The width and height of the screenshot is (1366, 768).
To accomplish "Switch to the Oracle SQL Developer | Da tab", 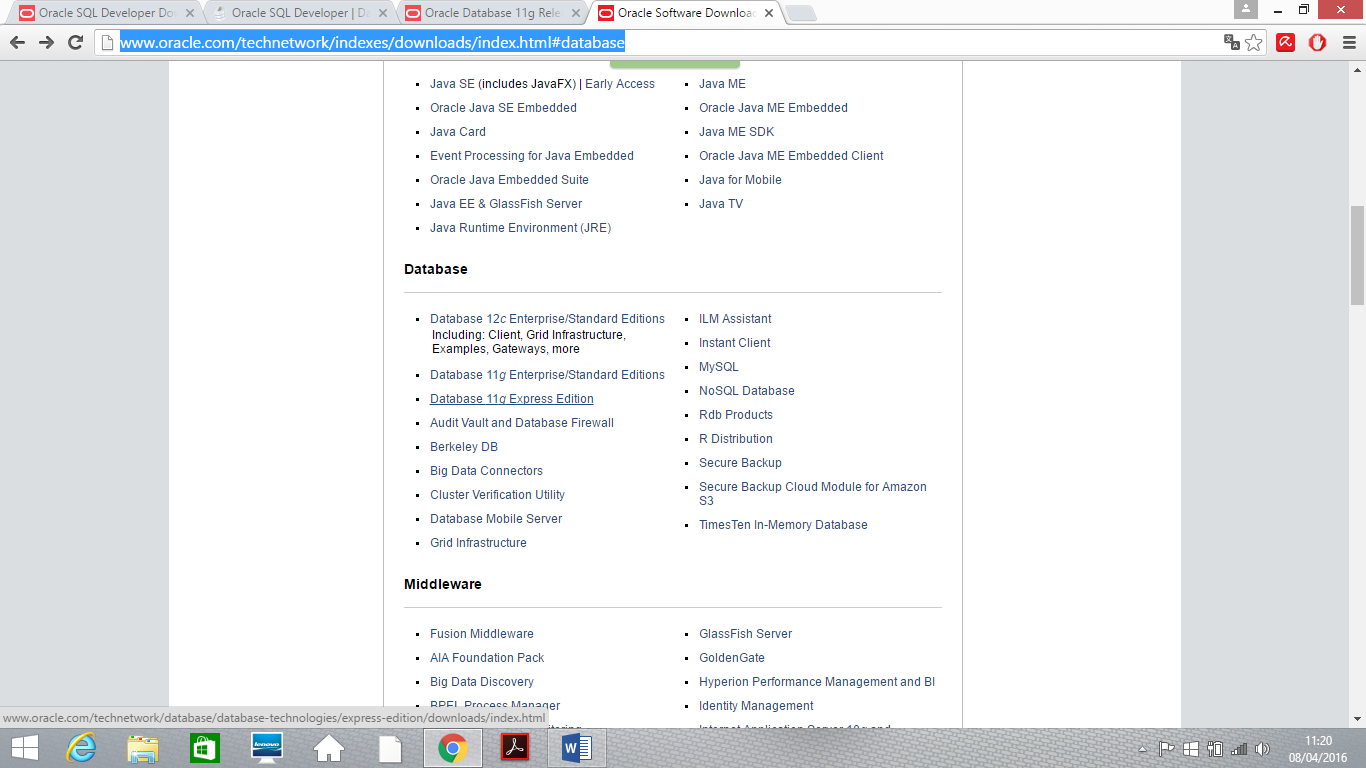I will [x=298, y=13].
